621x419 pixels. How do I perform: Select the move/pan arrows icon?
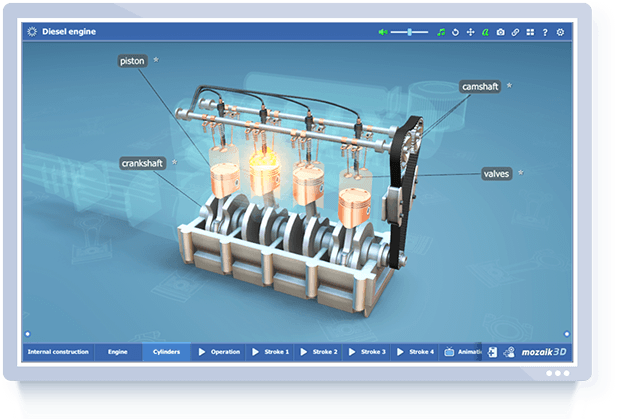[471, 32]
